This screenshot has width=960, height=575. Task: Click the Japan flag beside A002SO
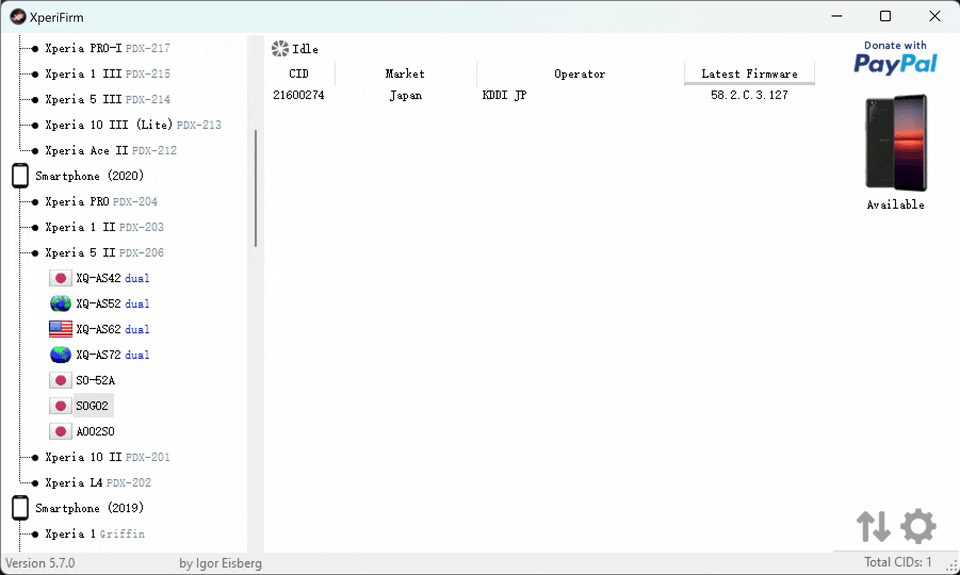[61, 432]
